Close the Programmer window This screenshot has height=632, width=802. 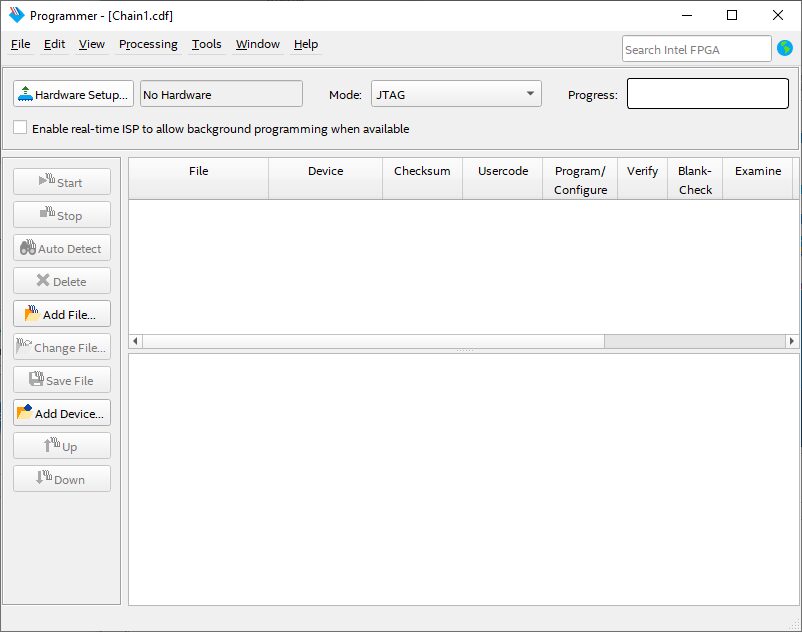778,15
